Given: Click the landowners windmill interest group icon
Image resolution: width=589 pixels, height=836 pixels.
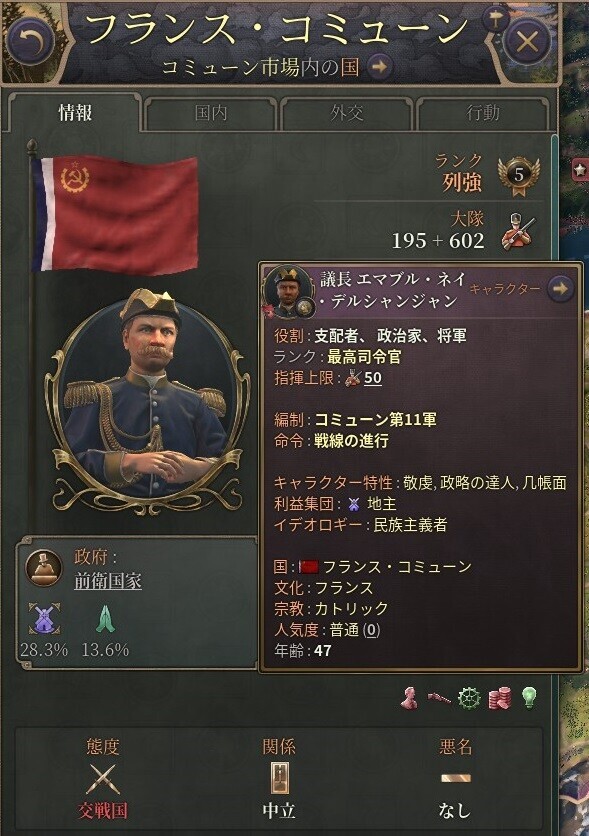Looking at the screenshot, I should (x=44, y=618).
